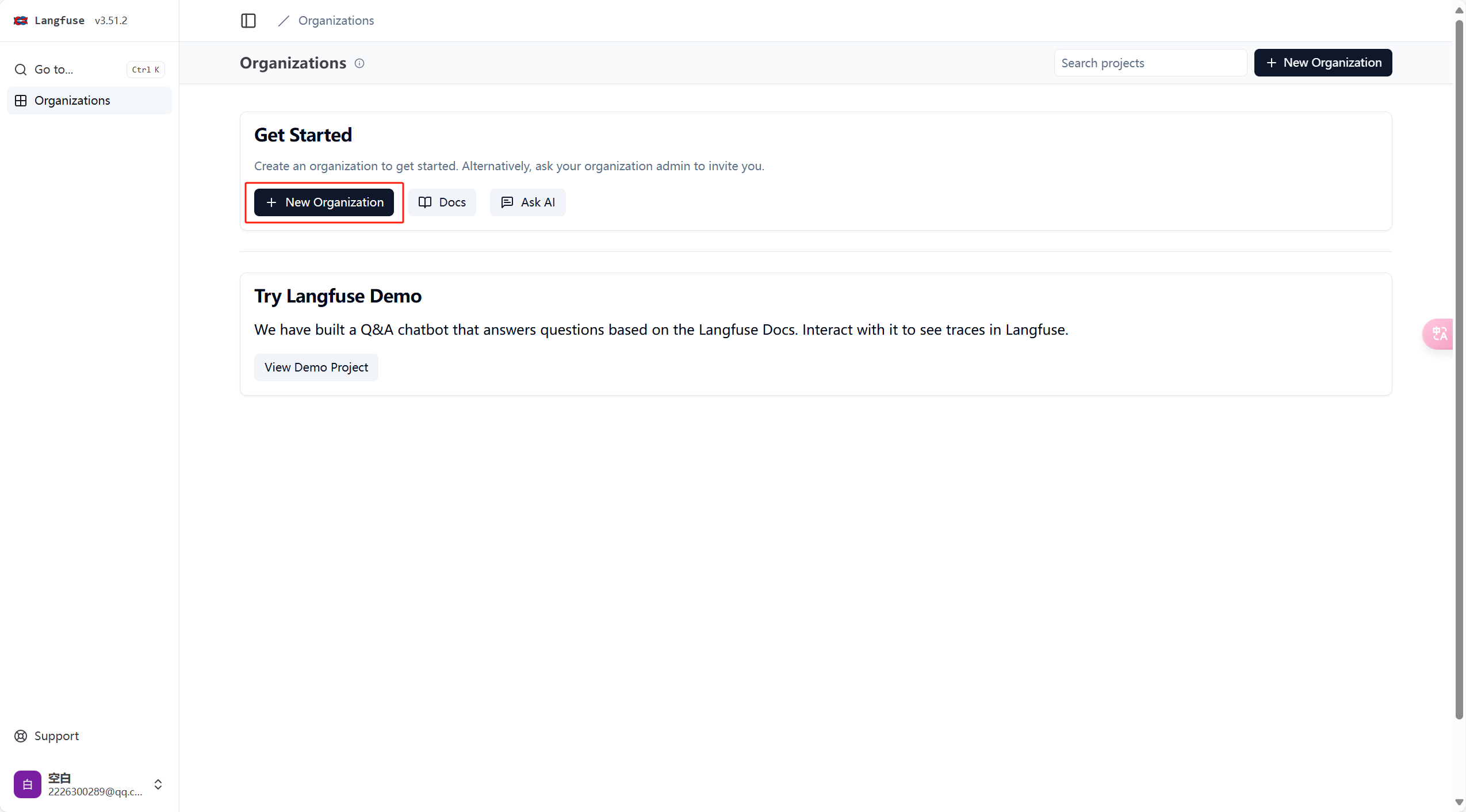Click the v3.51.2 version label
This screenshot has height=812, width=1466.
tap(111, 21)
